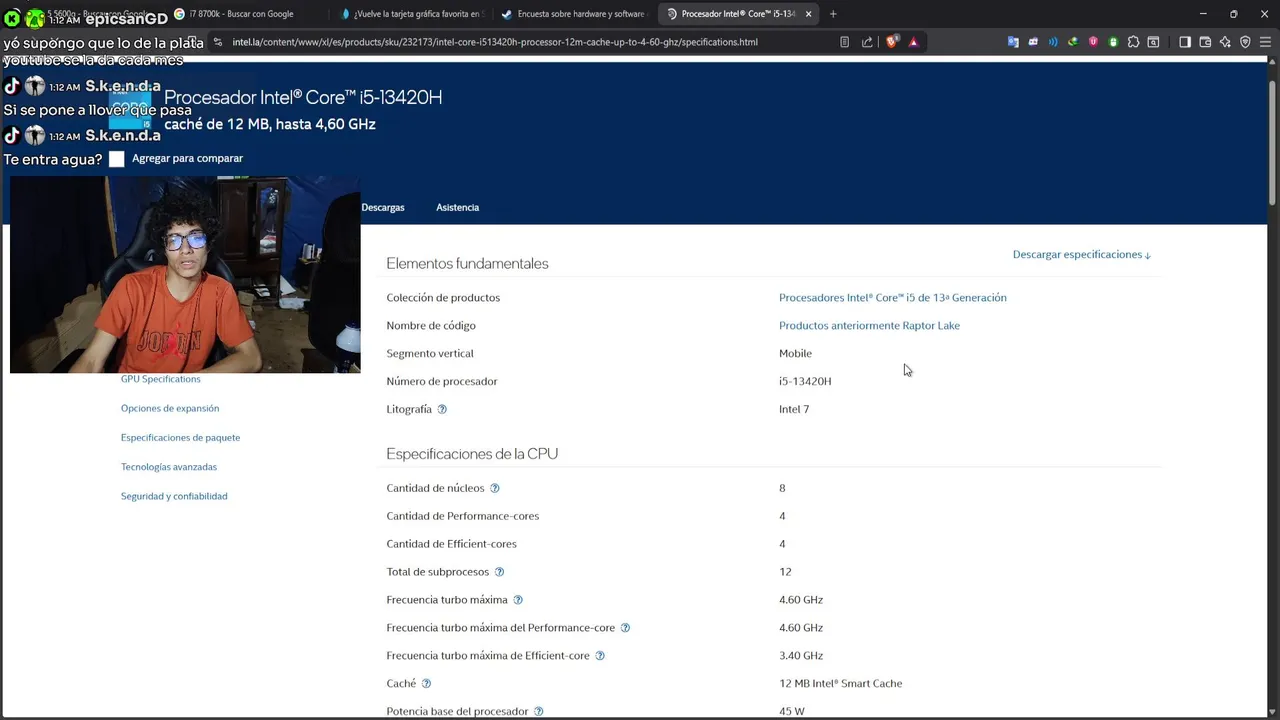Open Procesadores Intel Core i5 13ª Generación link
The image size is (1280, 720).
coord(892,298)
